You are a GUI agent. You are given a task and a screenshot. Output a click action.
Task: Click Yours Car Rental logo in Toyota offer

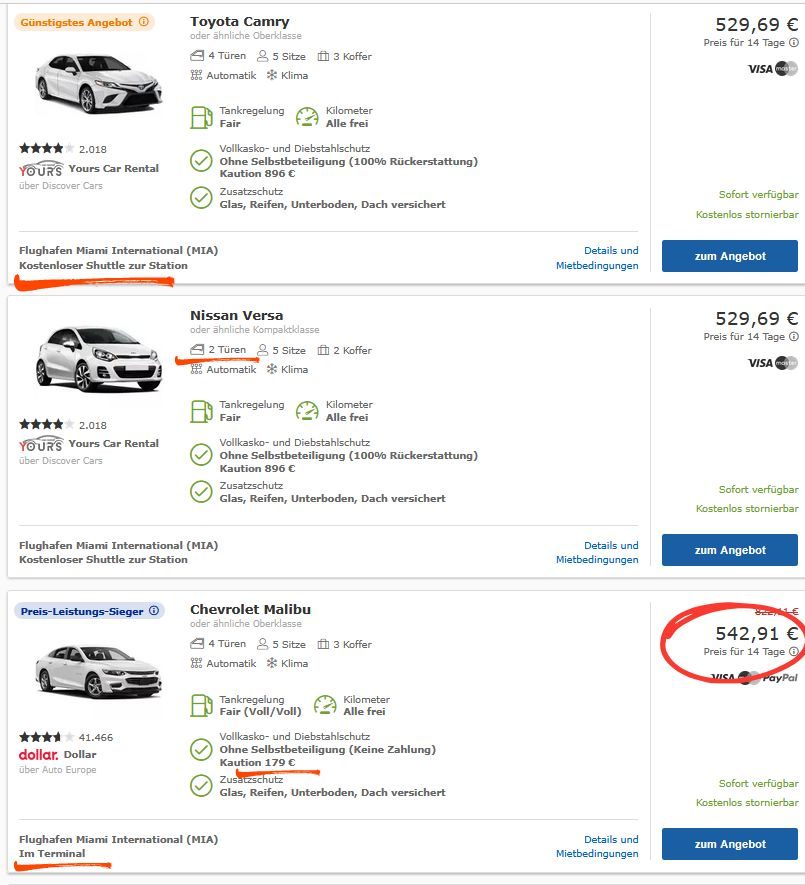[41, 169]
